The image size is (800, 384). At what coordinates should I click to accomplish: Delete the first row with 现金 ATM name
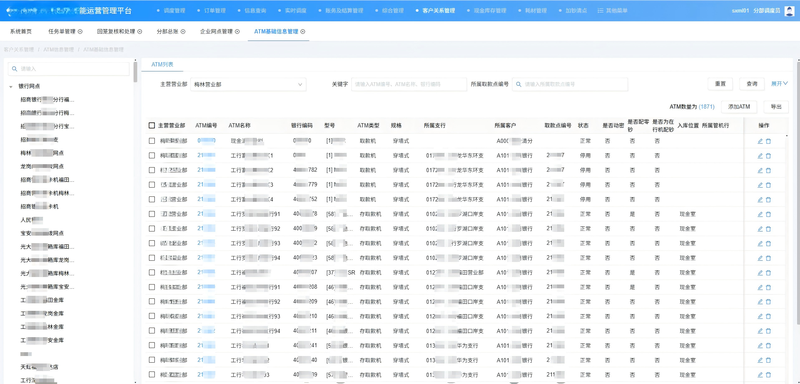pos(768,141)
